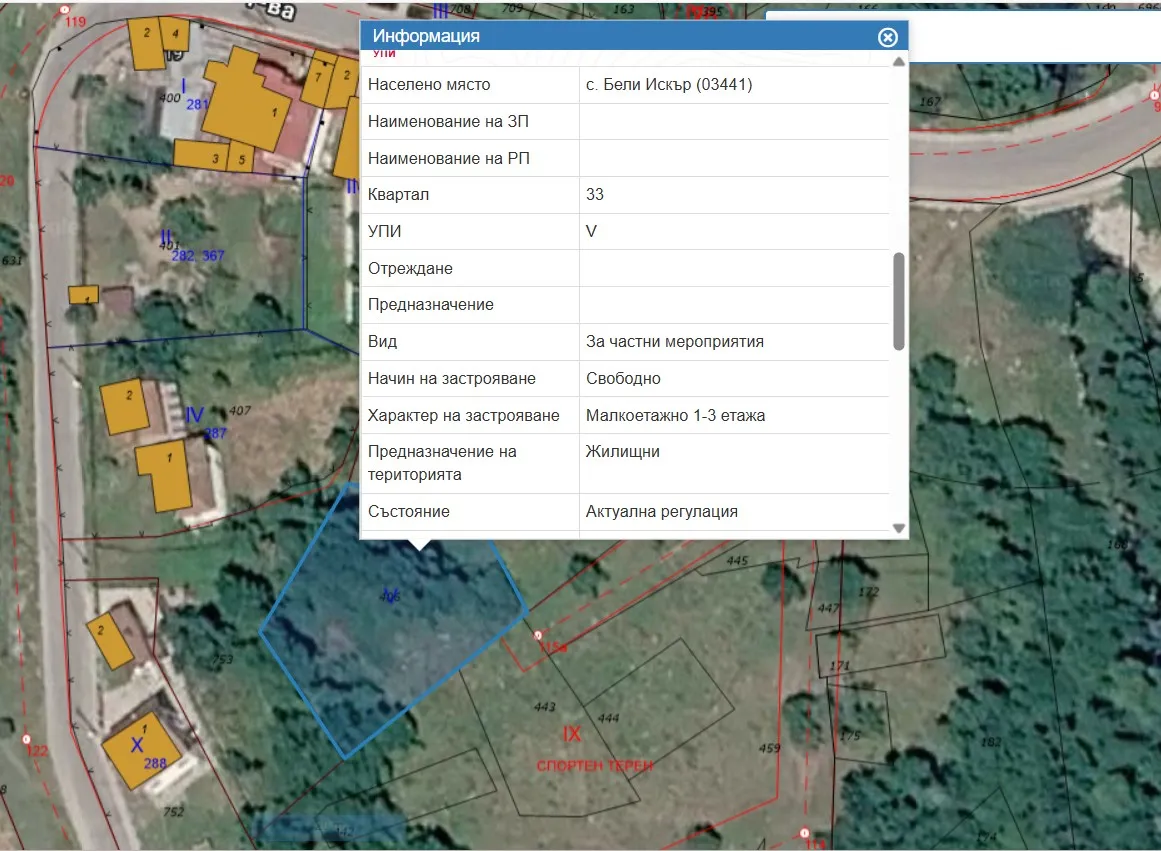Select the Квартал value '33'
The height and width of the screenshot is (851, 1161).
(x=595, y=194)
